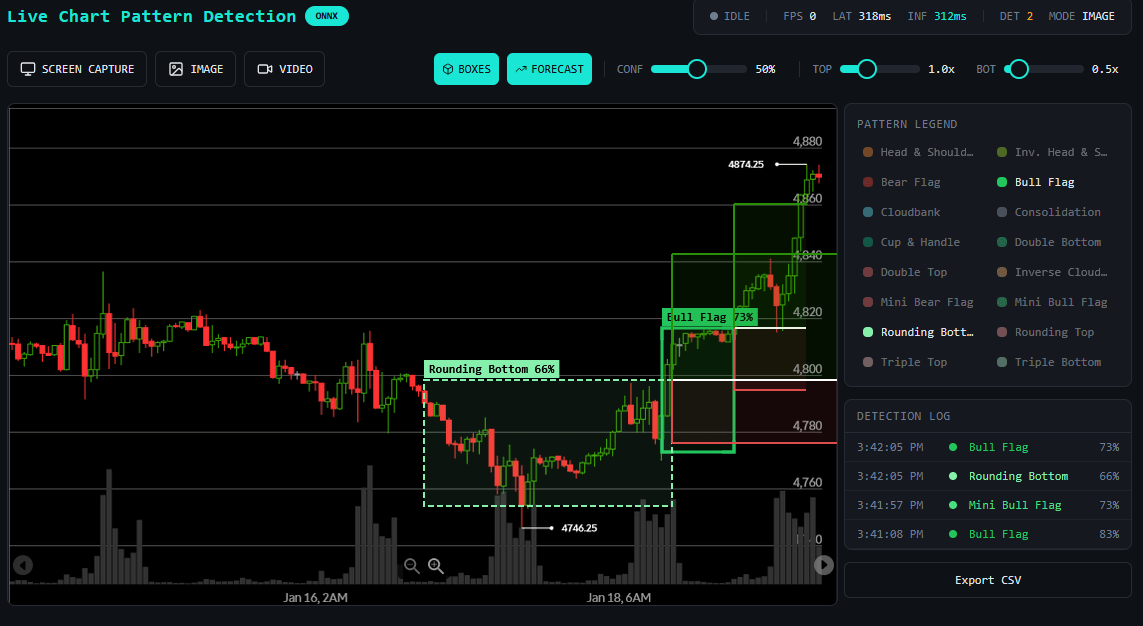Click the zoom in magnifier icon
This screenshot has width=1143, height=626.
tap(435, 566)
